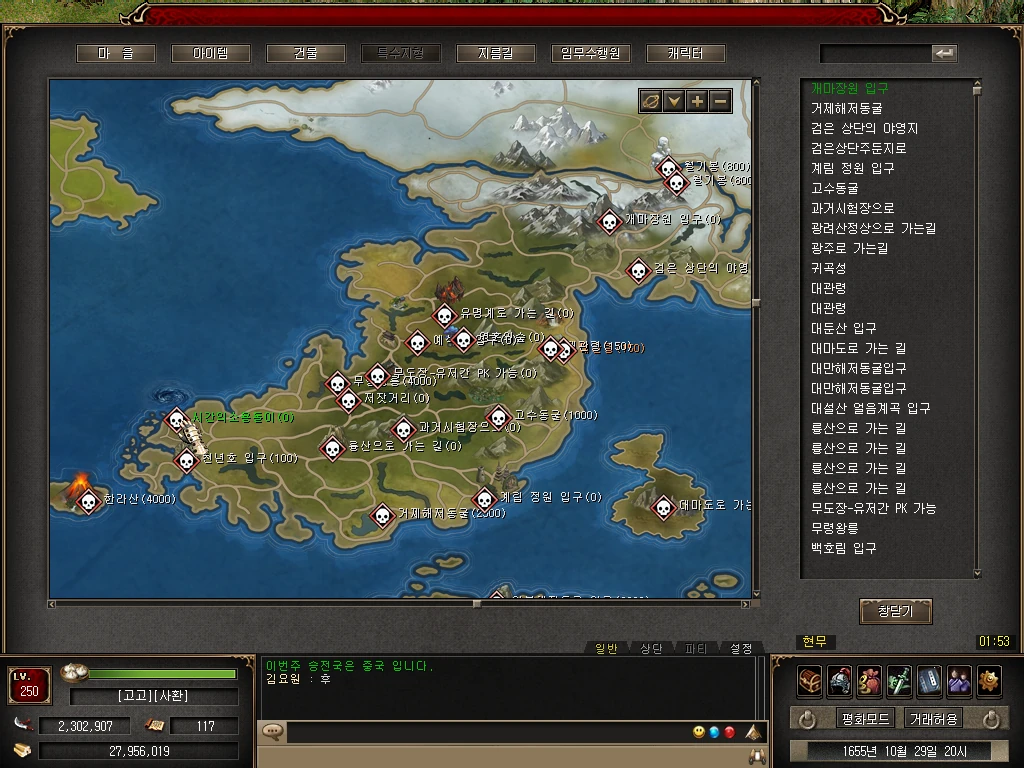
Task: Click skull marker for 시간의소용돌이
Action: (x=176, y=419)
